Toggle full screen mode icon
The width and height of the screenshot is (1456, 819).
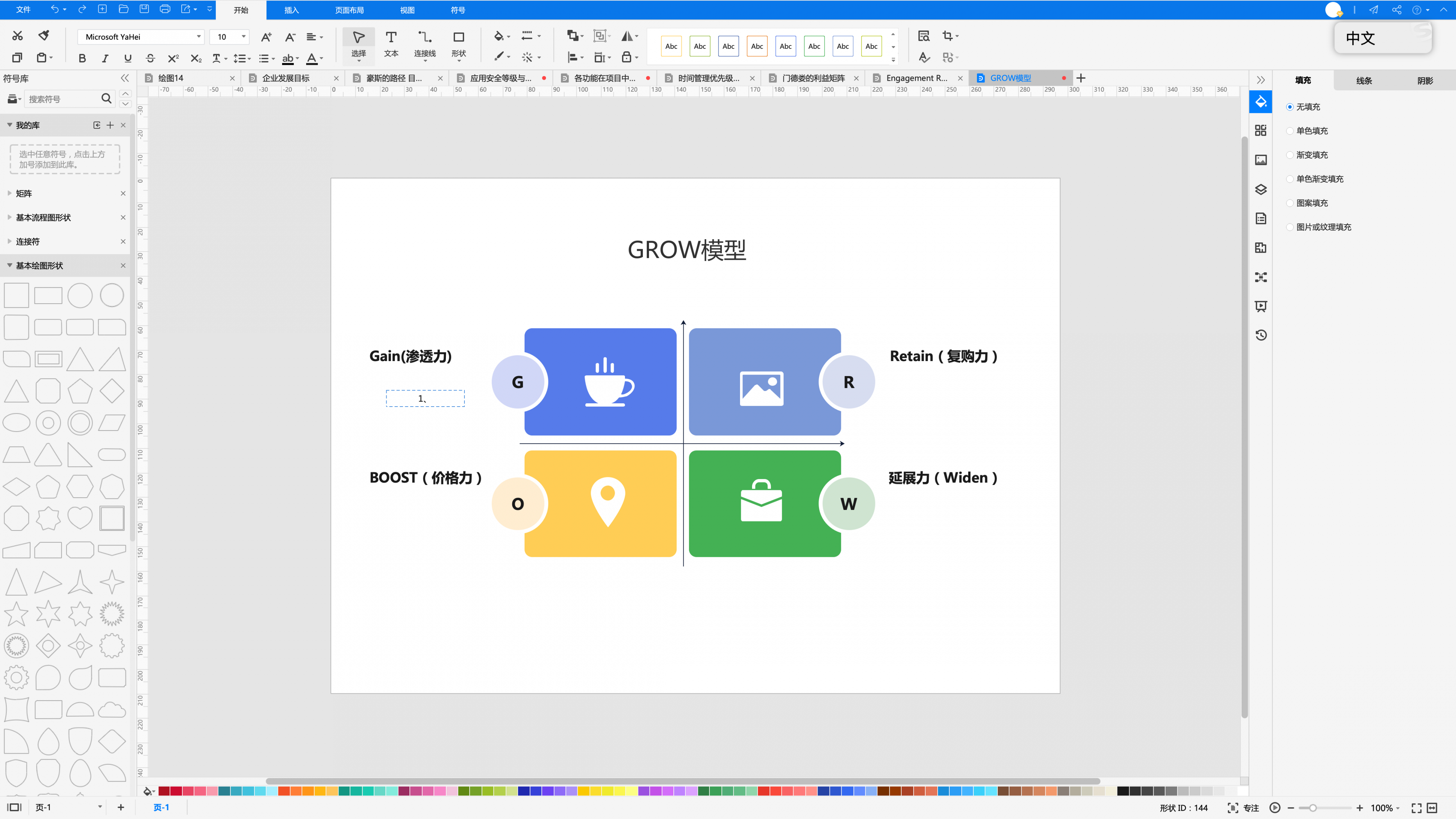[x=1416, y=808]
